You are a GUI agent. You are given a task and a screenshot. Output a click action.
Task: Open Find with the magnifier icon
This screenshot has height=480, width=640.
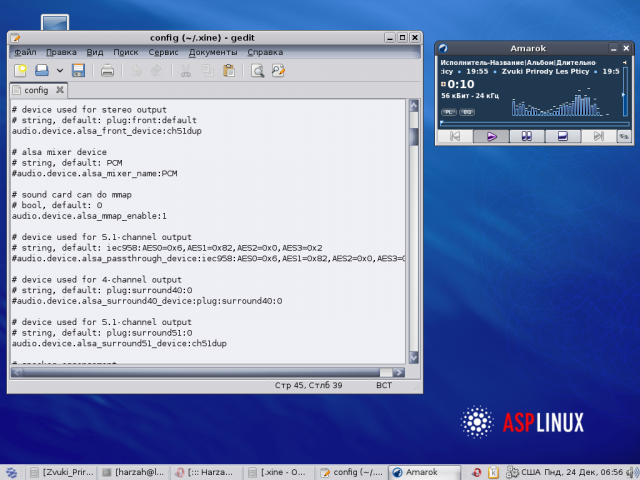coord(258,71)
